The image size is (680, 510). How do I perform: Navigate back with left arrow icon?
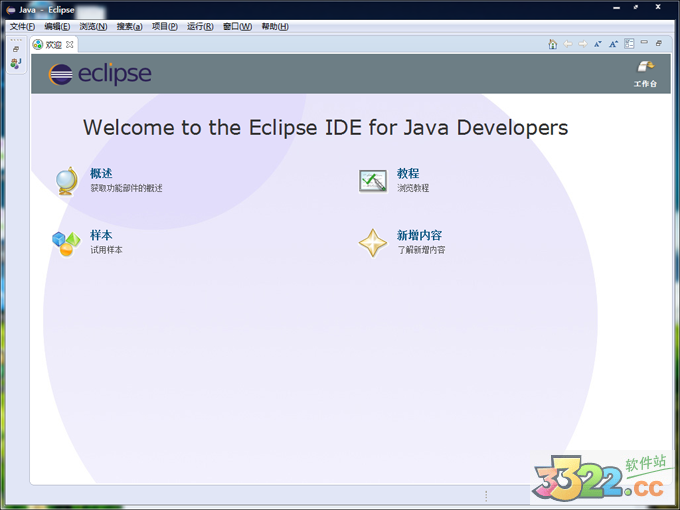coord(568,44)
